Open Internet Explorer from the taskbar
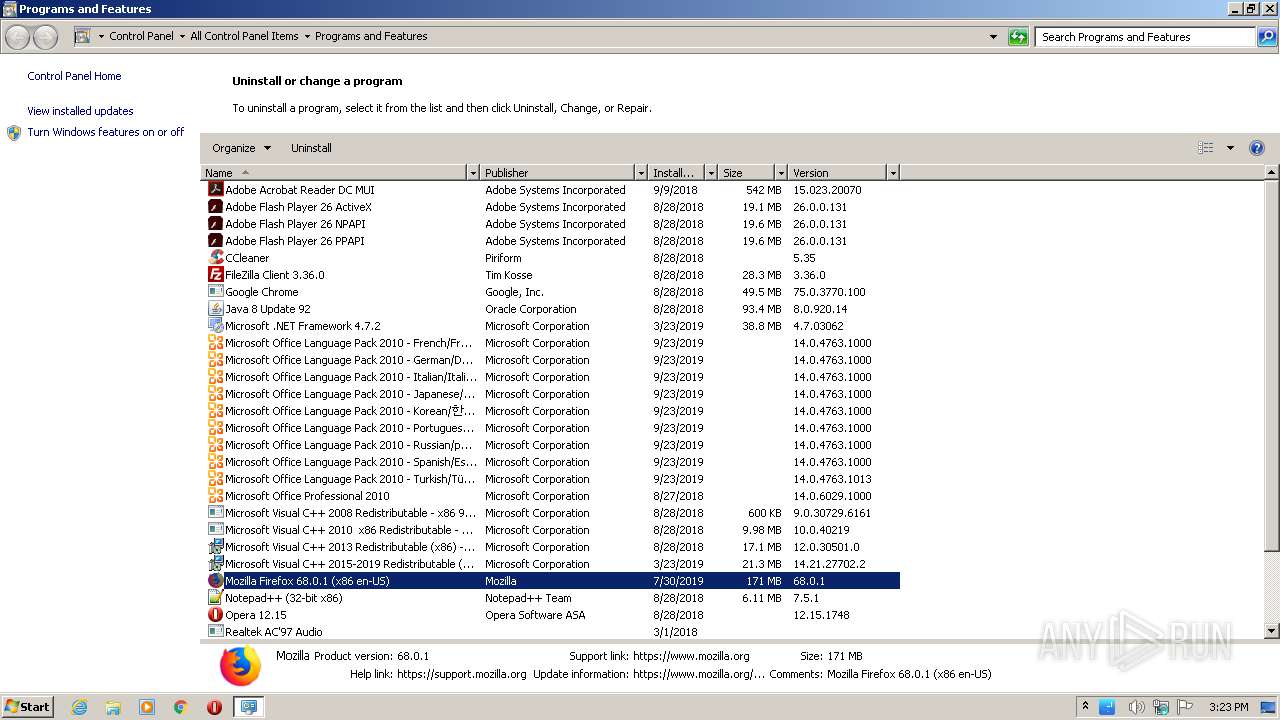This screenshot has height=720, width=1280. tap(79, 707)
